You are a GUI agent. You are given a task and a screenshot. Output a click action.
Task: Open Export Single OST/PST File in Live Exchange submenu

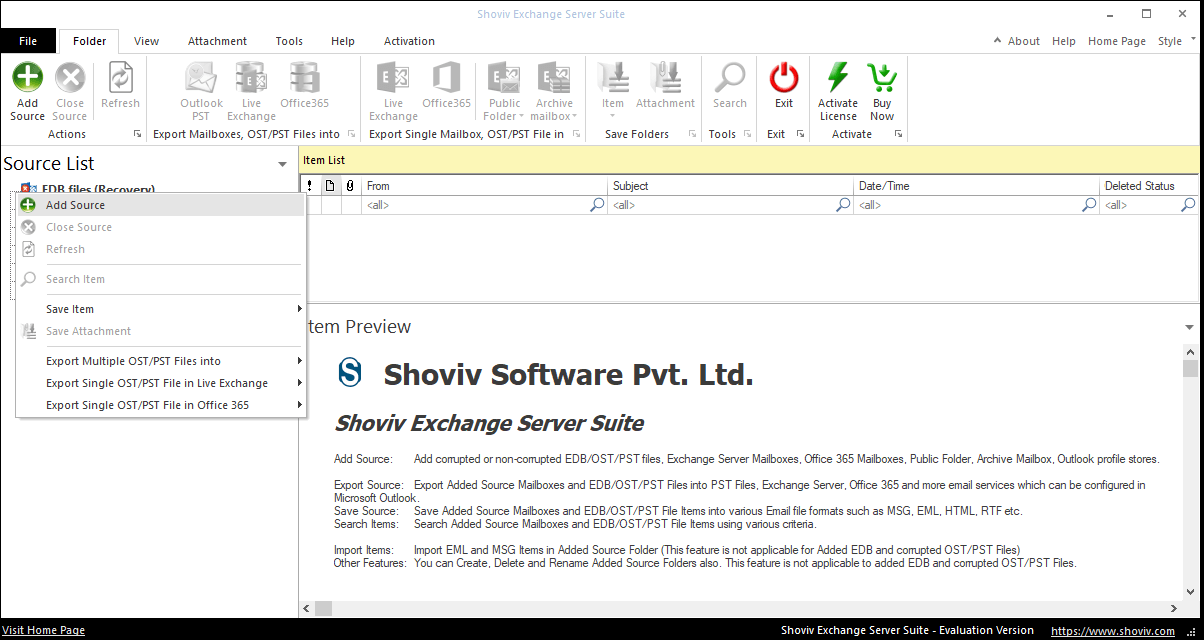160,383
